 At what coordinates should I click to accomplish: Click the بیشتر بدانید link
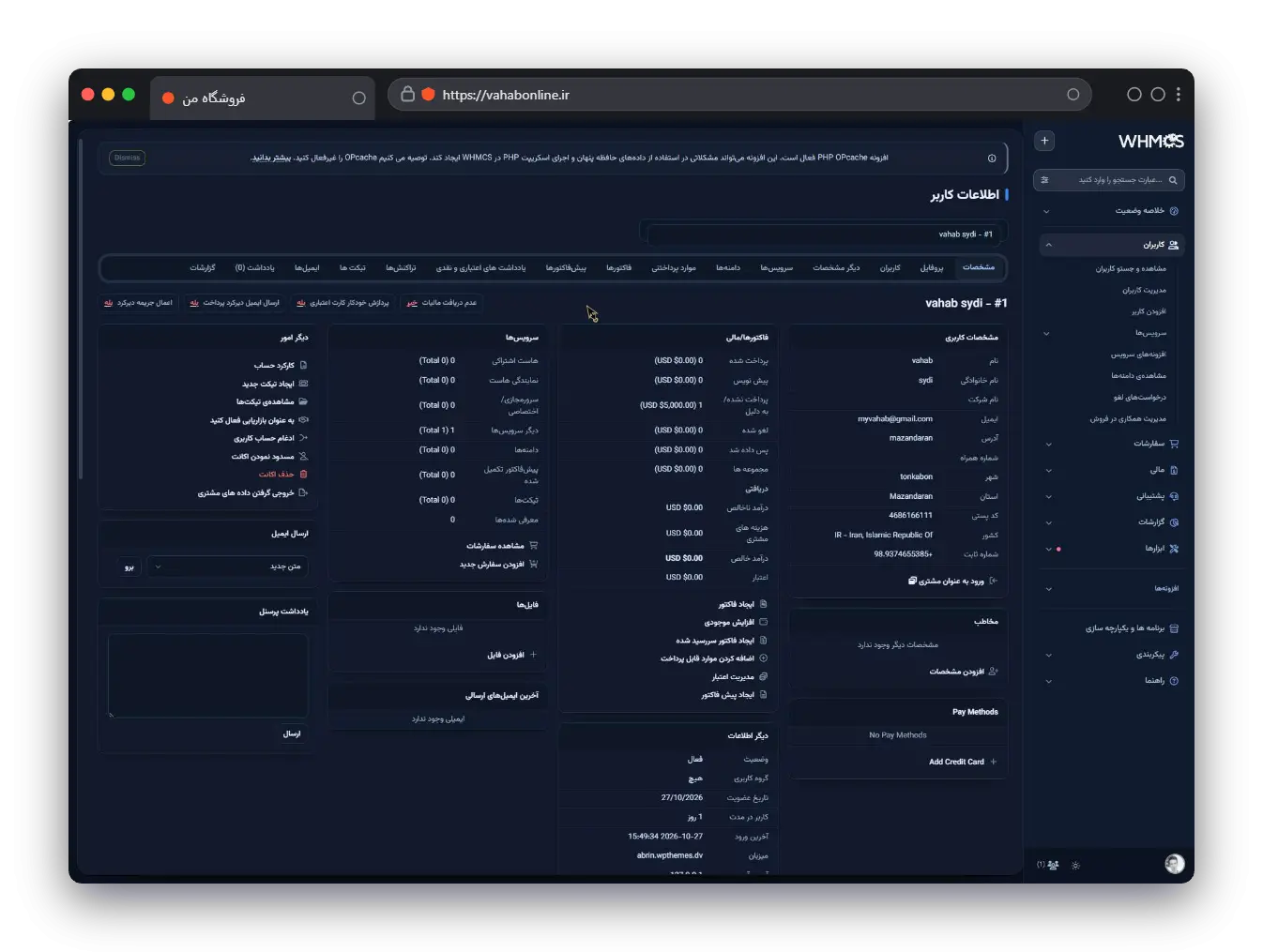(271, 158)
